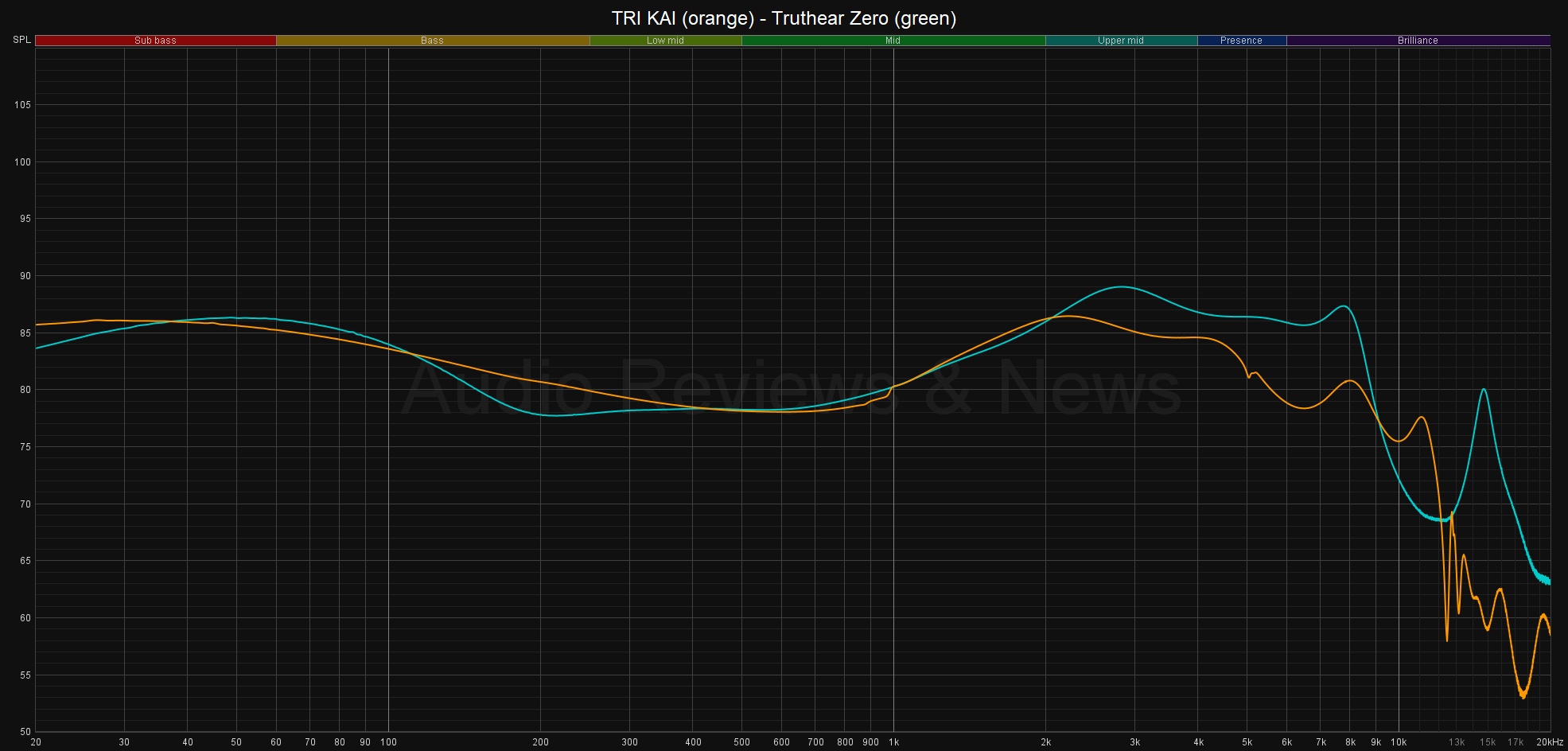Click the 1k frequency axis label
1568x751 pixels.
pos(893,742)
